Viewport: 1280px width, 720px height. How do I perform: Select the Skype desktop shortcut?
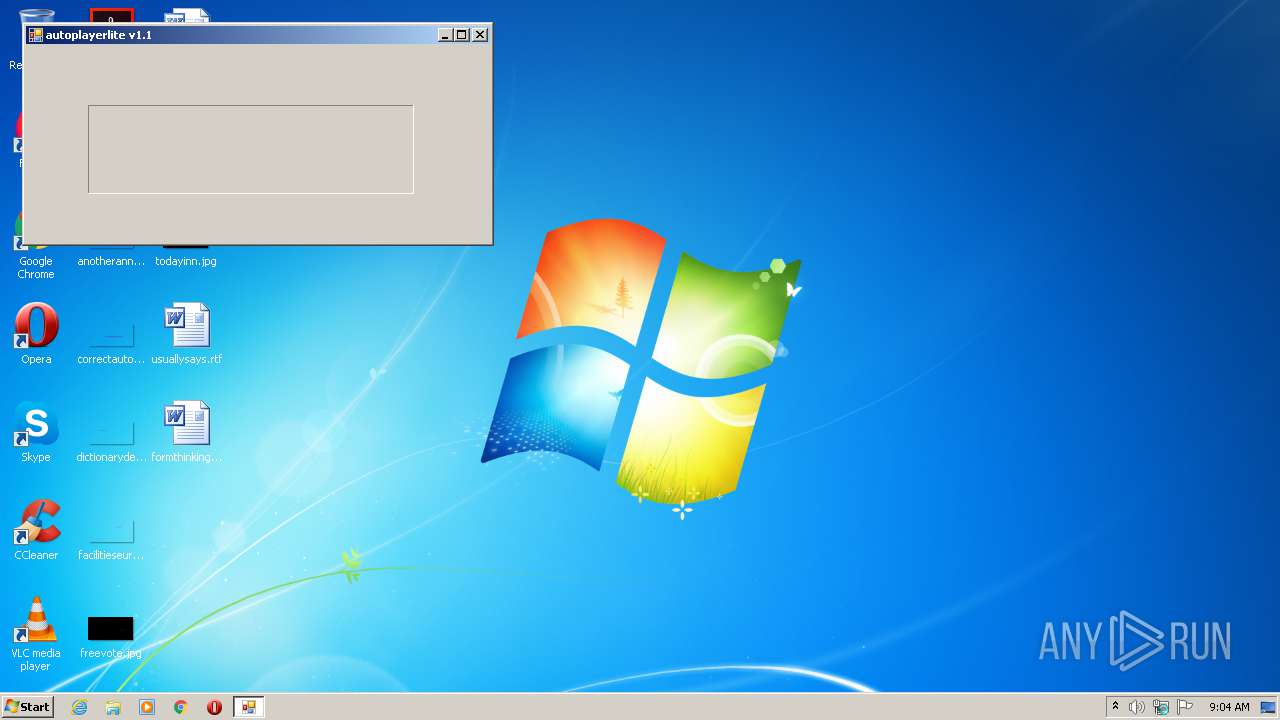point(36,432)
